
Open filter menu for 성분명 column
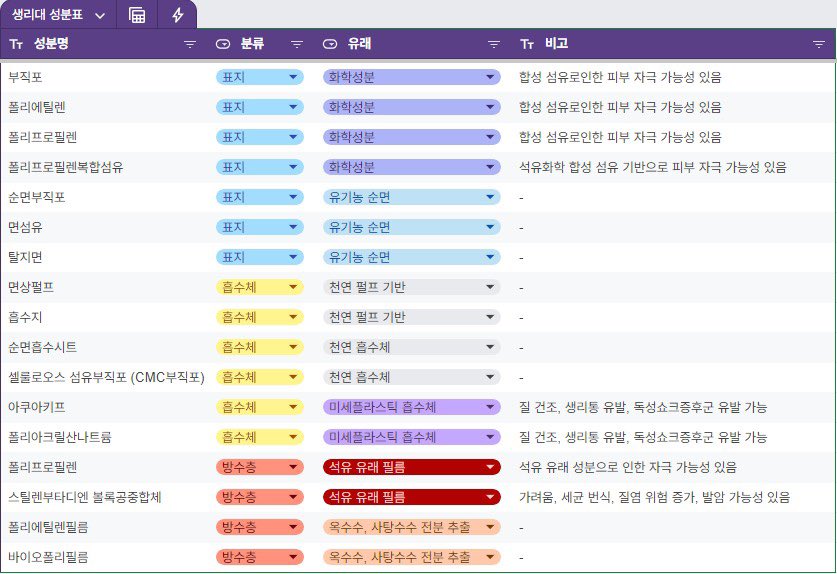(x=190, y=44)
